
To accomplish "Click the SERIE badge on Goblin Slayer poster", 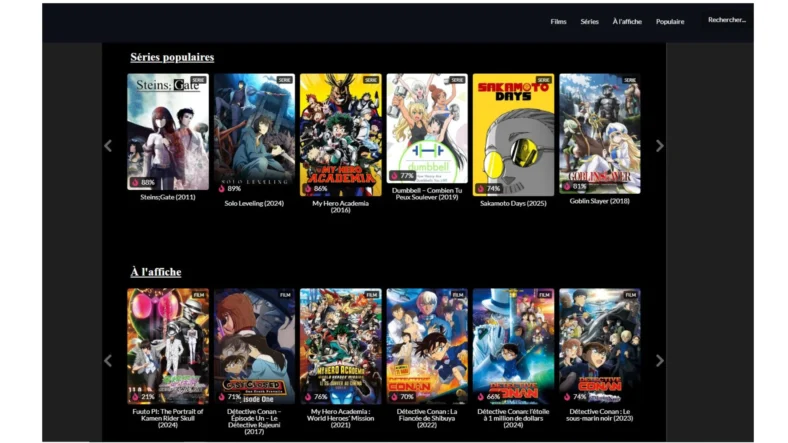I will tap(629, 80).
